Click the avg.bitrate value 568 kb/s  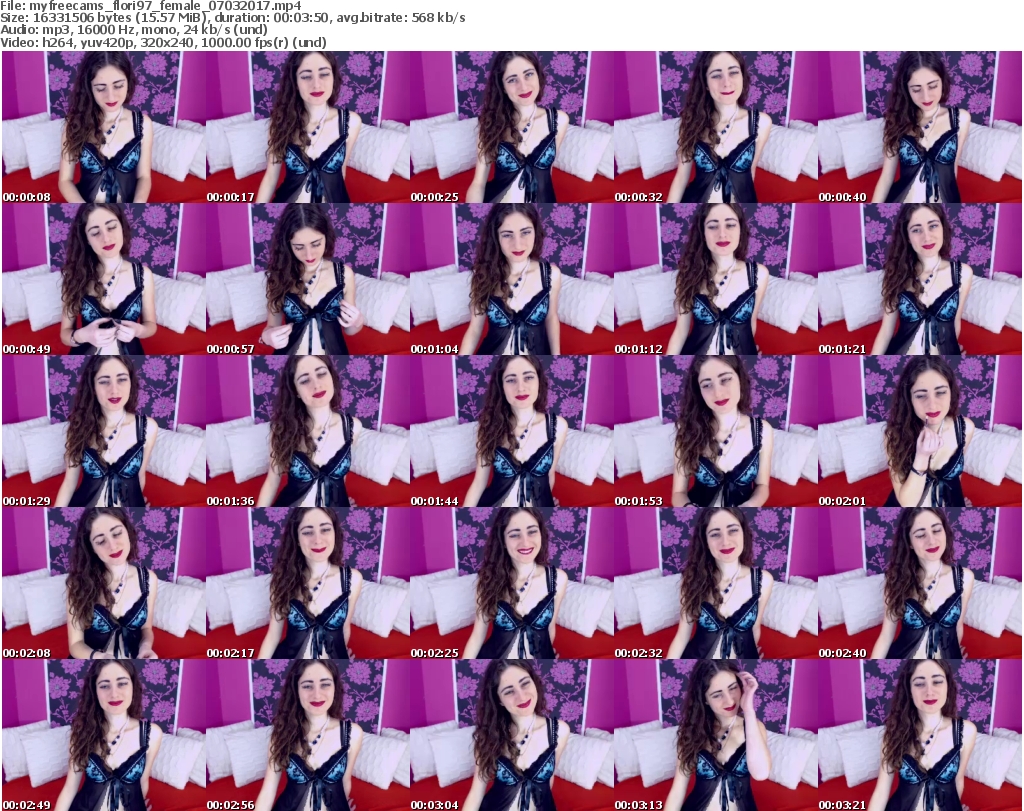point(438,18)
